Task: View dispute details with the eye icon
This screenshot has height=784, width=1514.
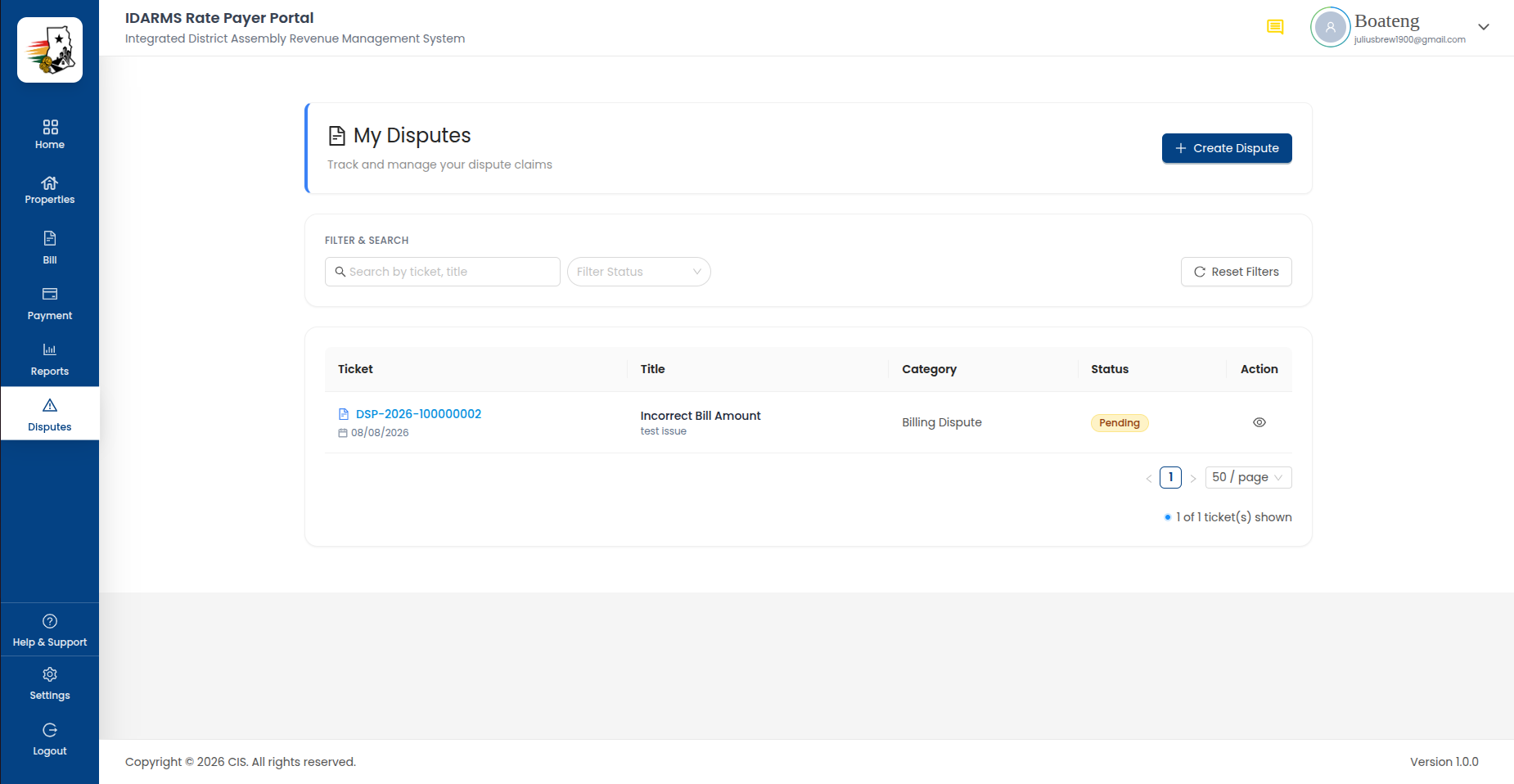Action: tap(1259, 422)
